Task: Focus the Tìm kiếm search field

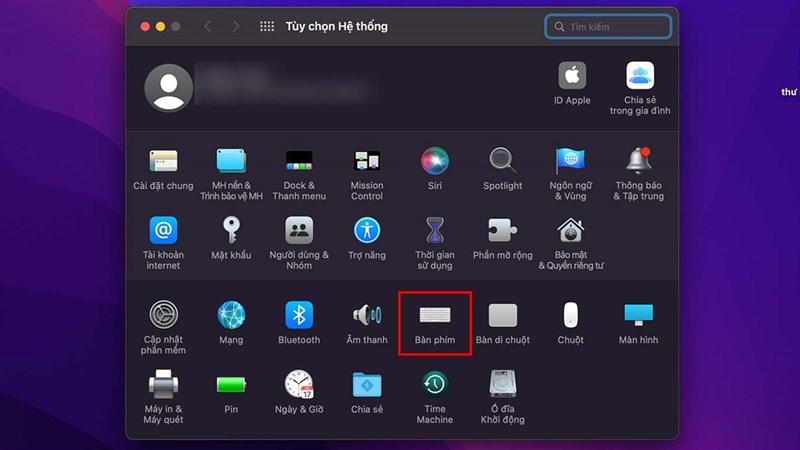Action: [x=608, y=27]
